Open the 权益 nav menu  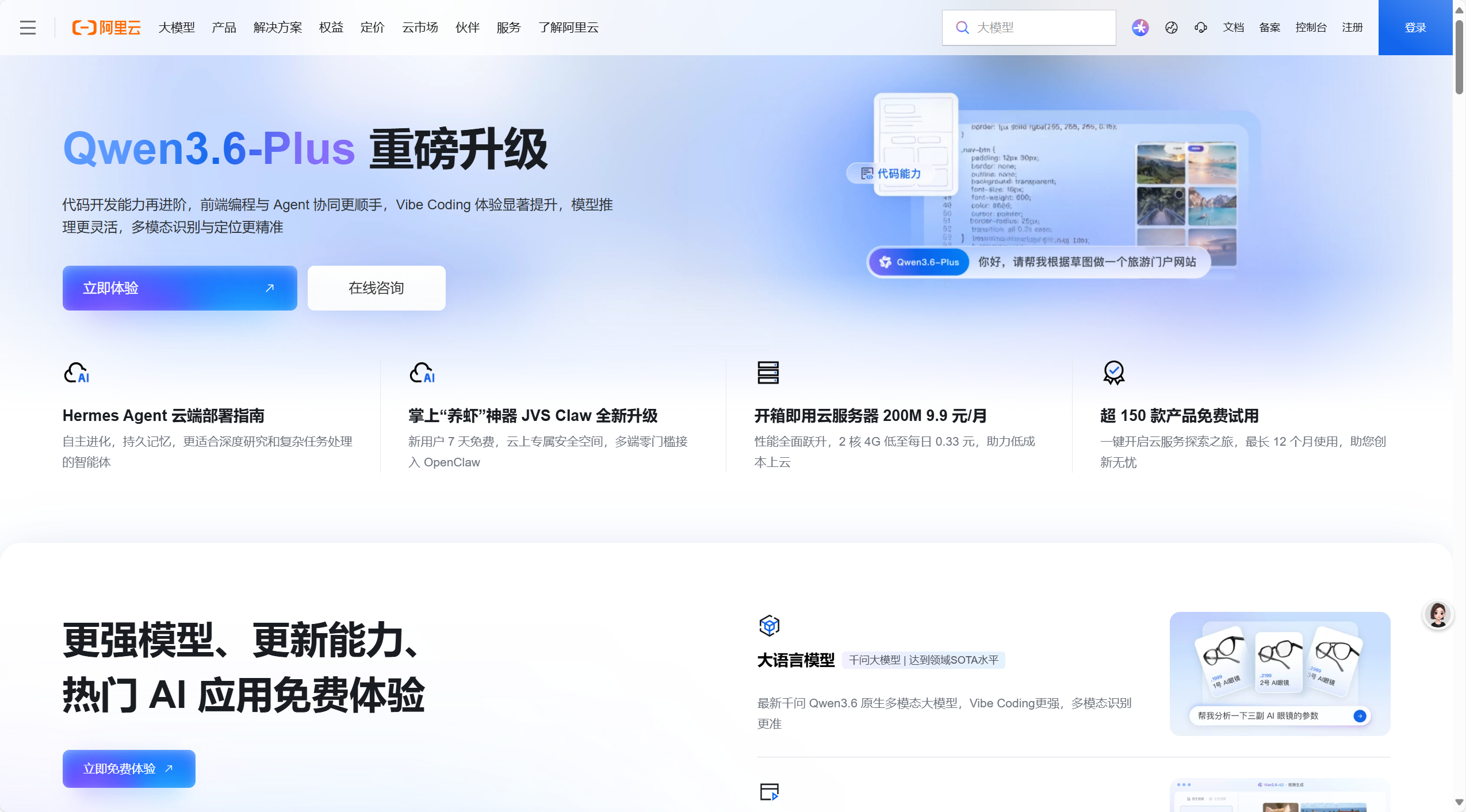pos(331,28)
